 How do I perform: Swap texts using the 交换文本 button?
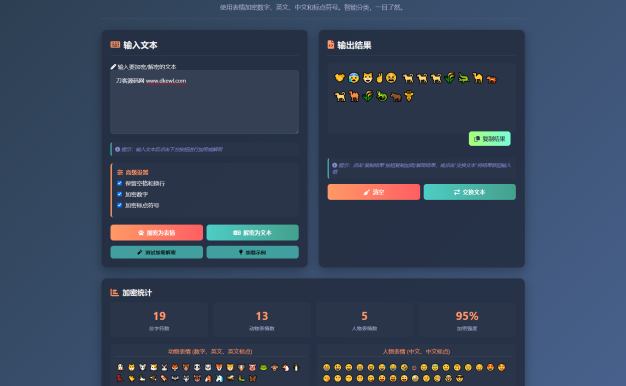point(470,192)
